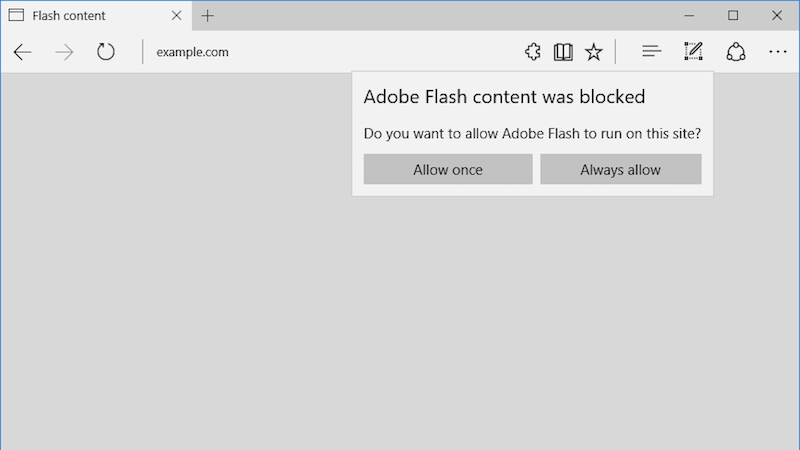The height and width of the screenshot is (450, 800).
Task: Make a Web Note with the pen icon
Action: coord(694,52)
